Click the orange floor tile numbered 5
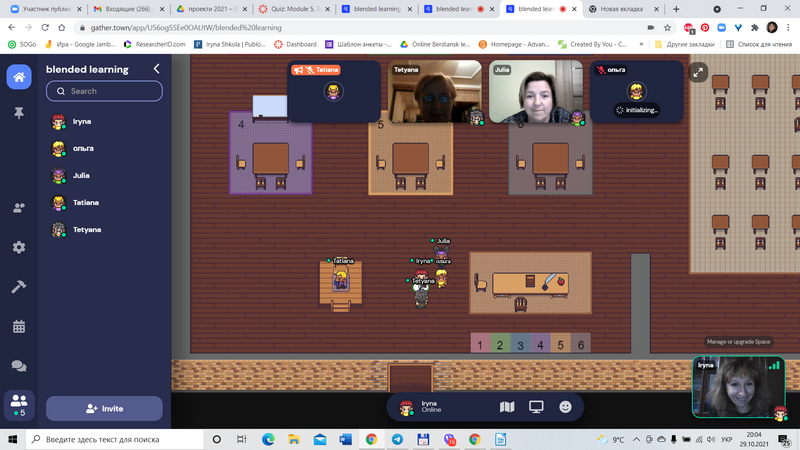The image size is (800, 450). pos(561,343)
